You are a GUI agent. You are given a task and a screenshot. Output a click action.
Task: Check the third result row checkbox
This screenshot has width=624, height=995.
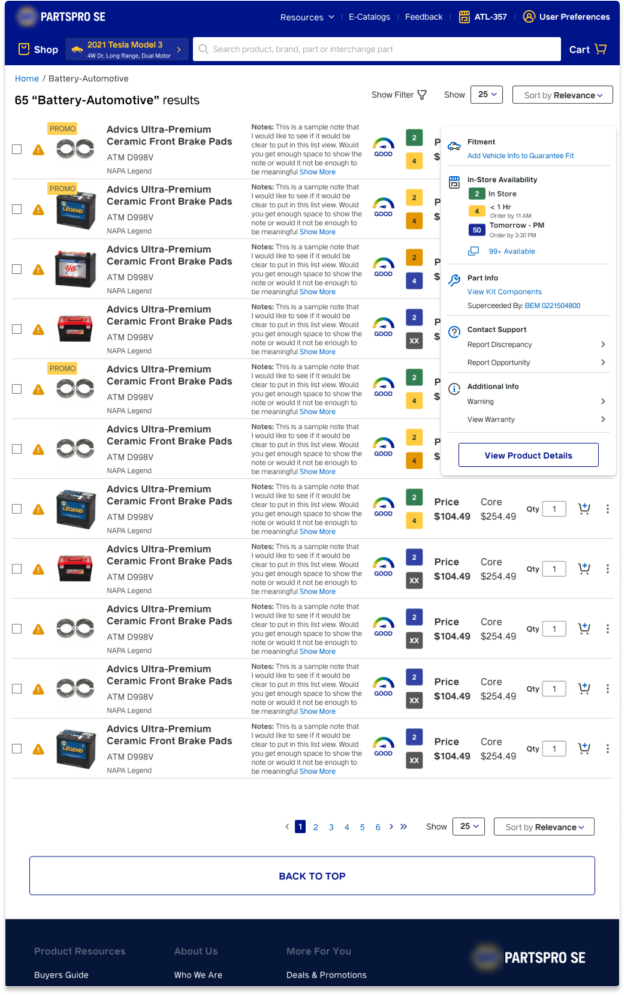[17, 269]
